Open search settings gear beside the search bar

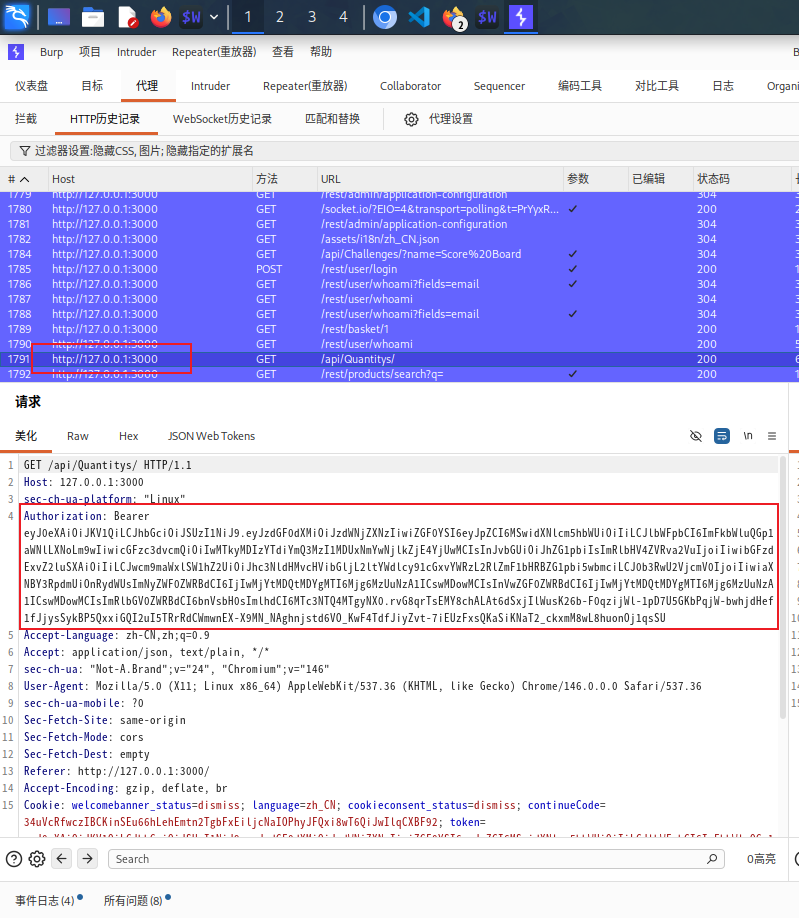(x=37, y=859)
